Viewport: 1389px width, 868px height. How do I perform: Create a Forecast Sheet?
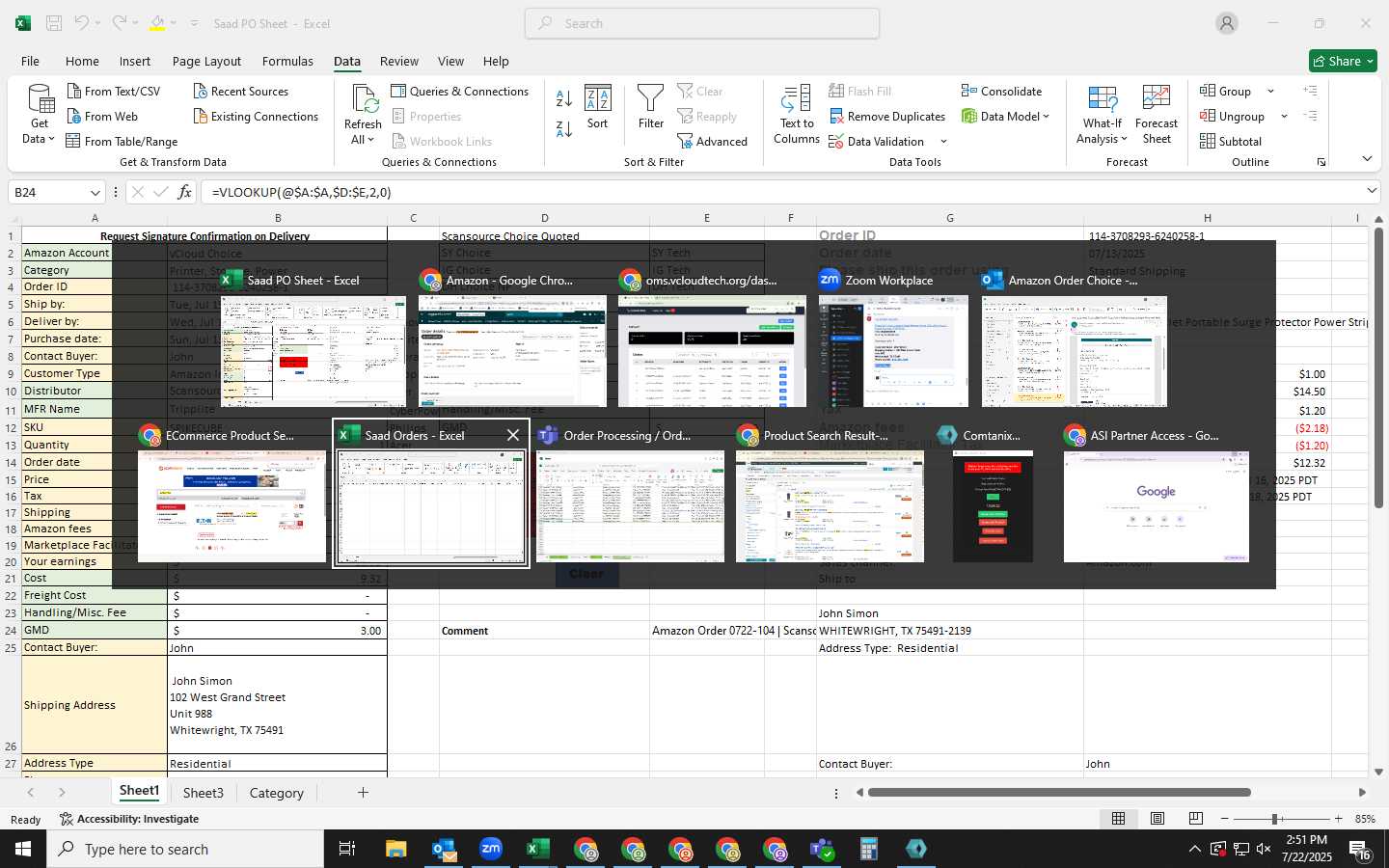tap(1157, 115)
